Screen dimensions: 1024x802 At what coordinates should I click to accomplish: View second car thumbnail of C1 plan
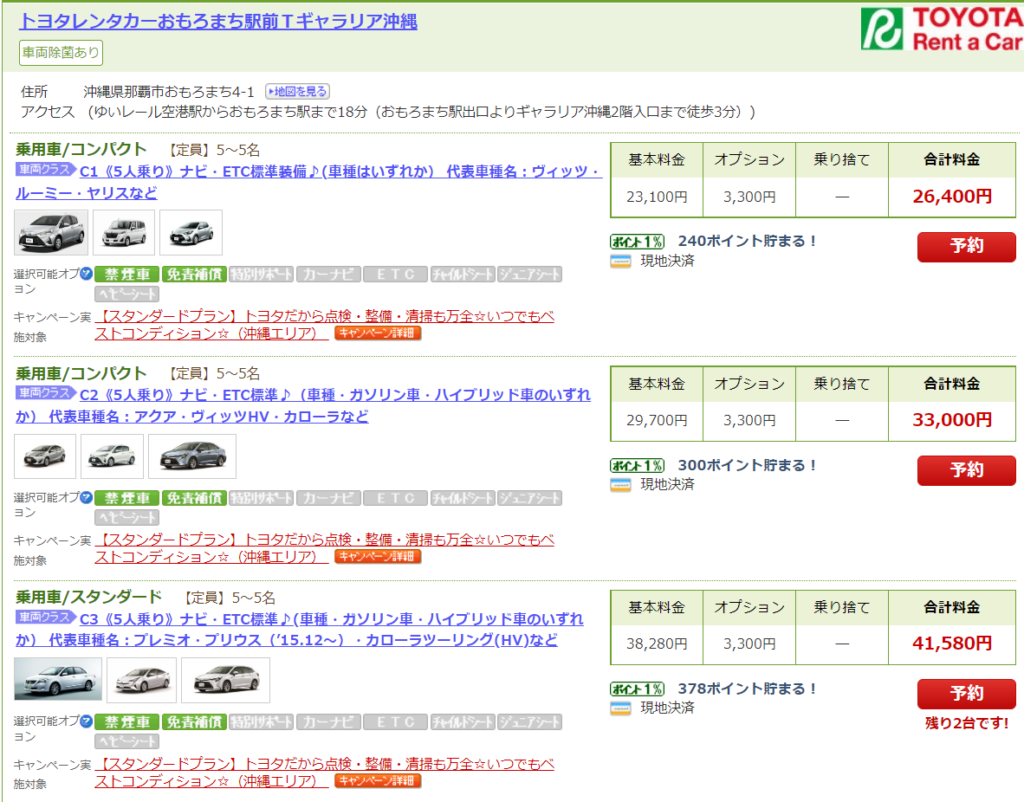tap(124, 233)
